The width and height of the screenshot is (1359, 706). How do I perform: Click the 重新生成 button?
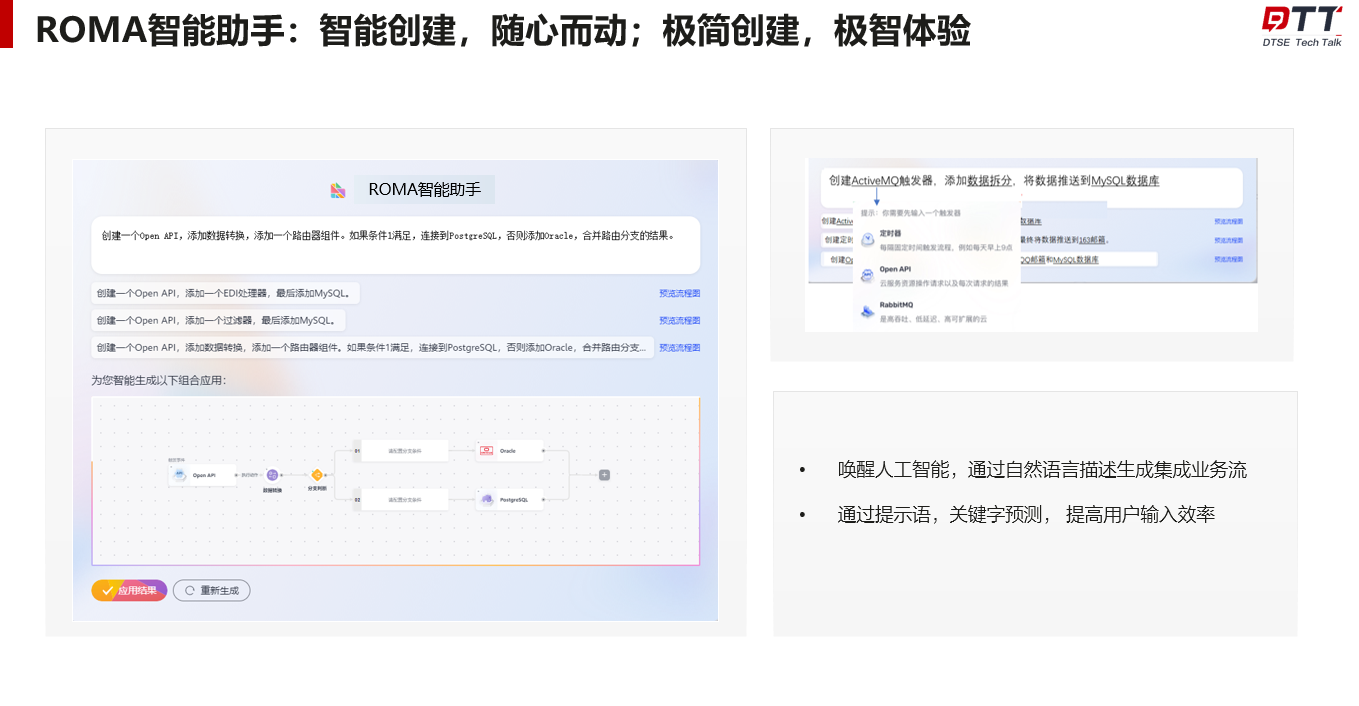point(211,590)
